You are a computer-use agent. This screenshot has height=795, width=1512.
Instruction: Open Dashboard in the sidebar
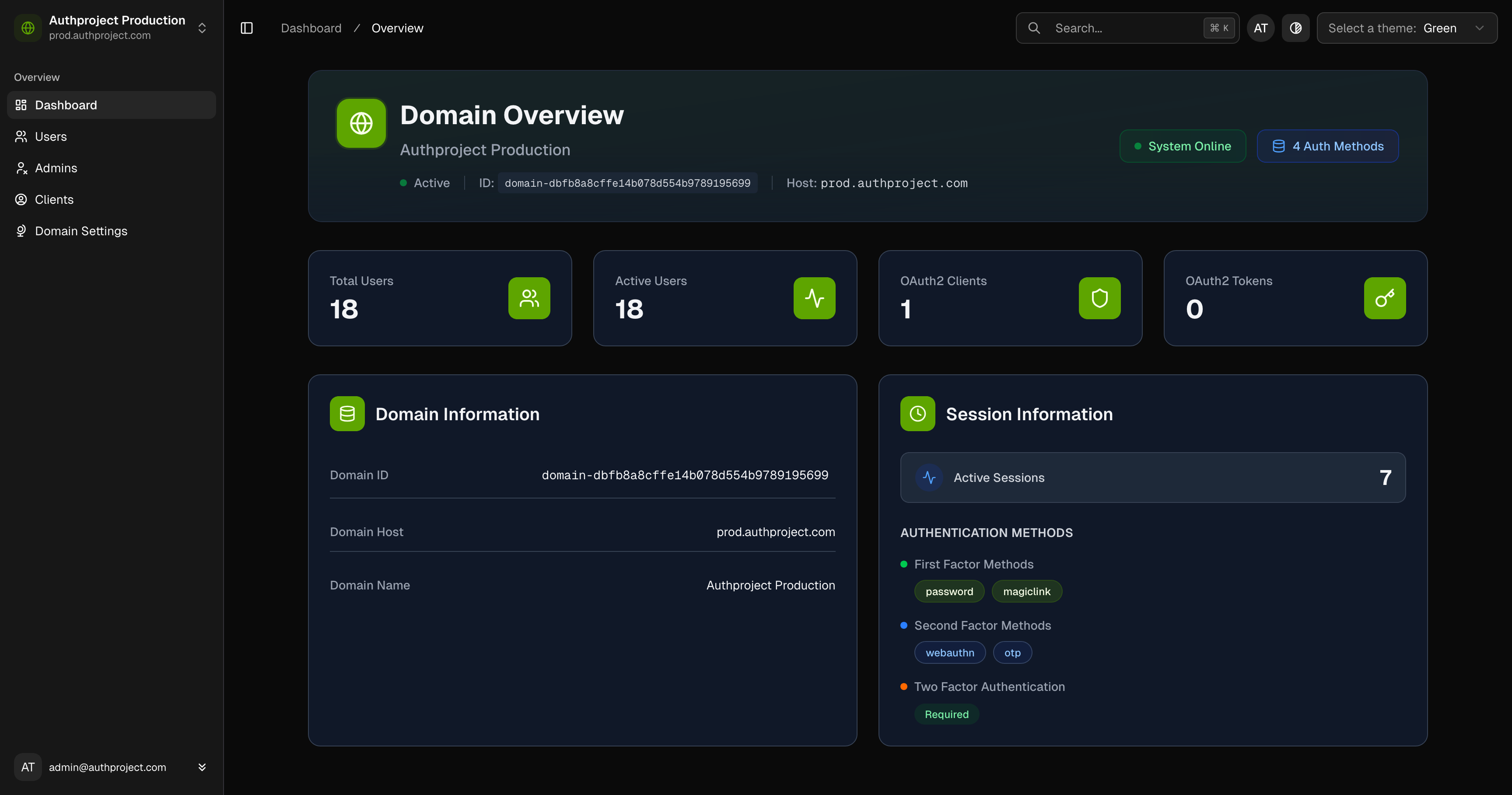(112, 105)
